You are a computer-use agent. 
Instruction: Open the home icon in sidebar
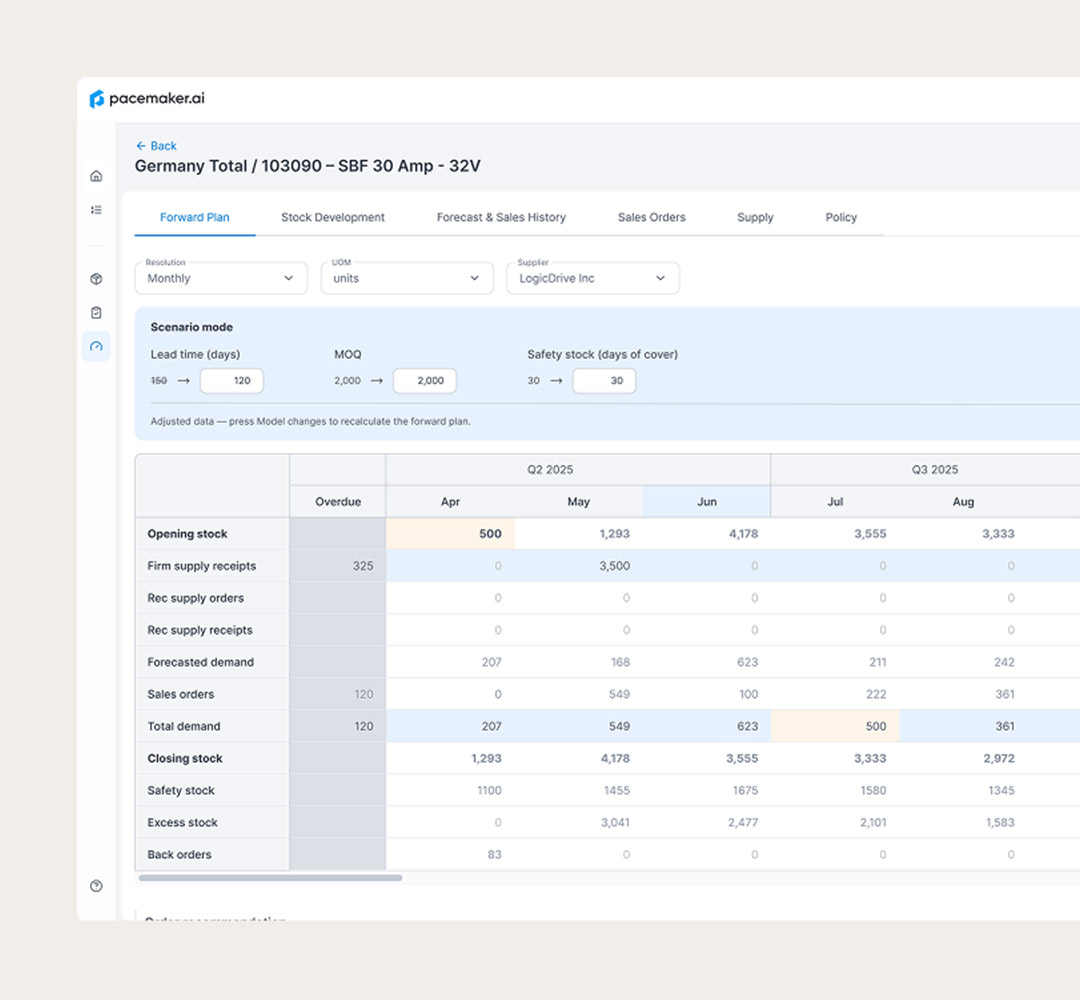[x=96, y=176]
